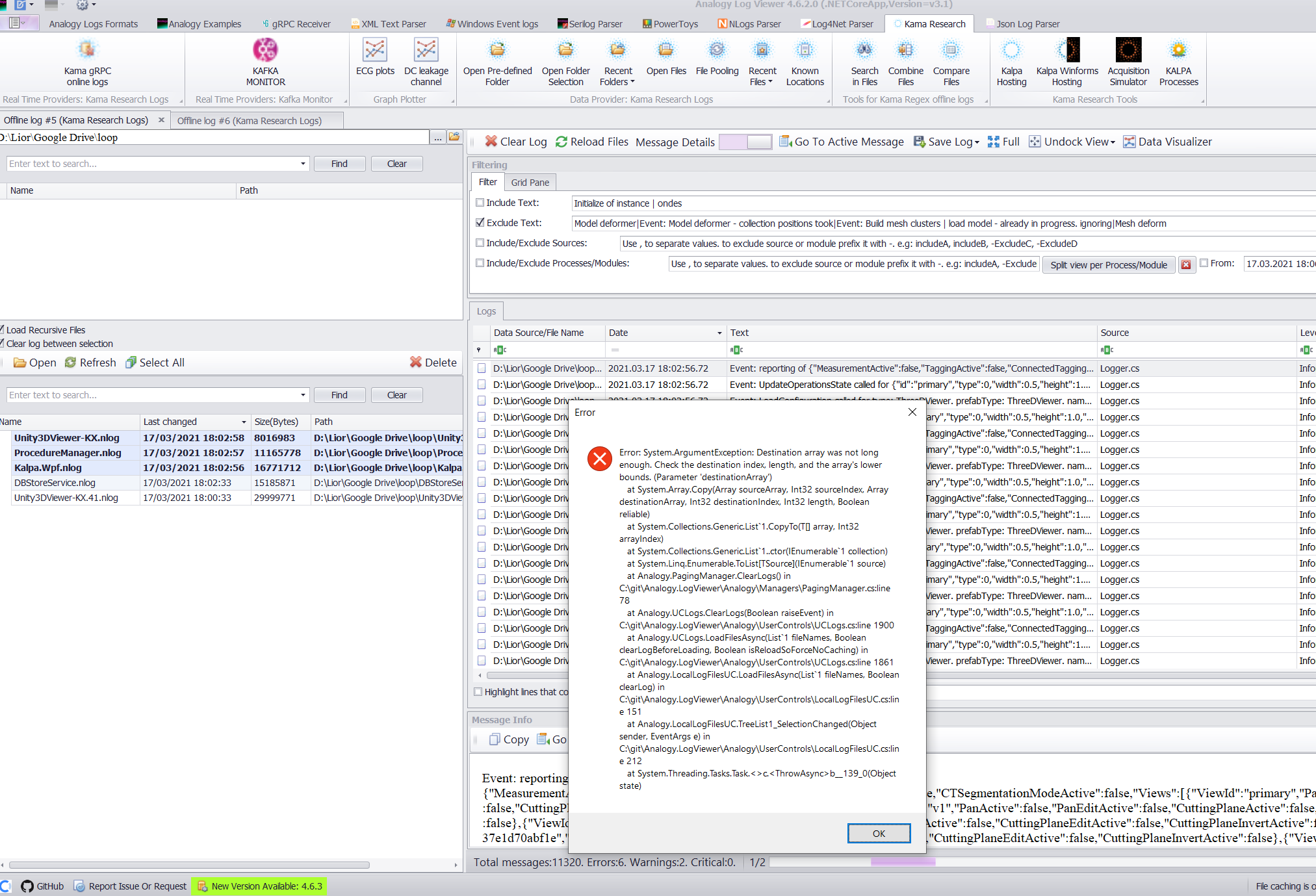The height and width of the screenshot is (896, 1316).
Task: Click Clear next to file search box
Action: [396, 395]
